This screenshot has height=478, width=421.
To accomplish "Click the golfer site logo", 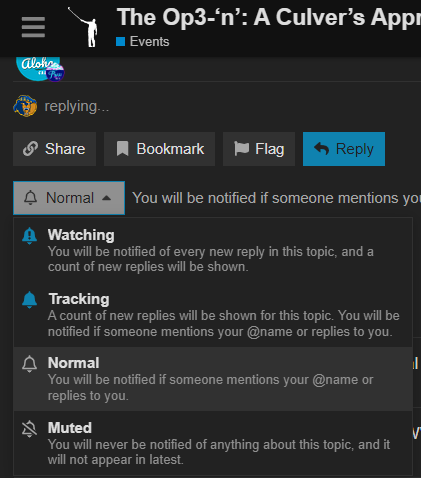I will pyautogui.click(x=84, y=27).
